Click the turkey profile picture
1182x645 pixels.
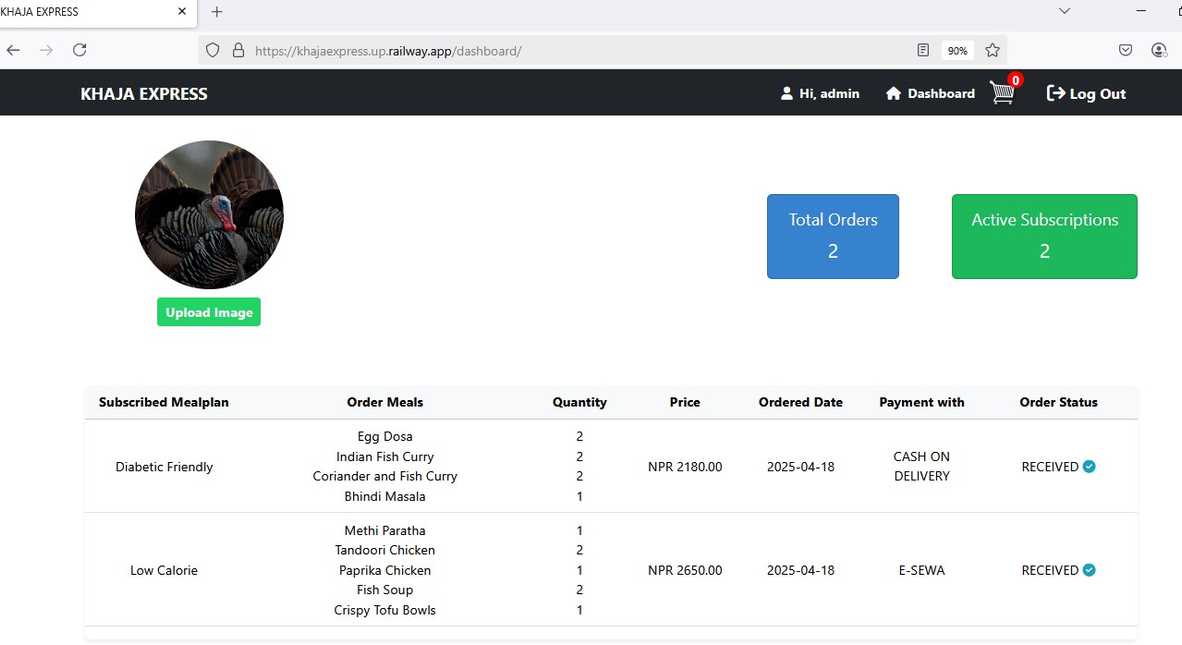[x=209, y=215]
